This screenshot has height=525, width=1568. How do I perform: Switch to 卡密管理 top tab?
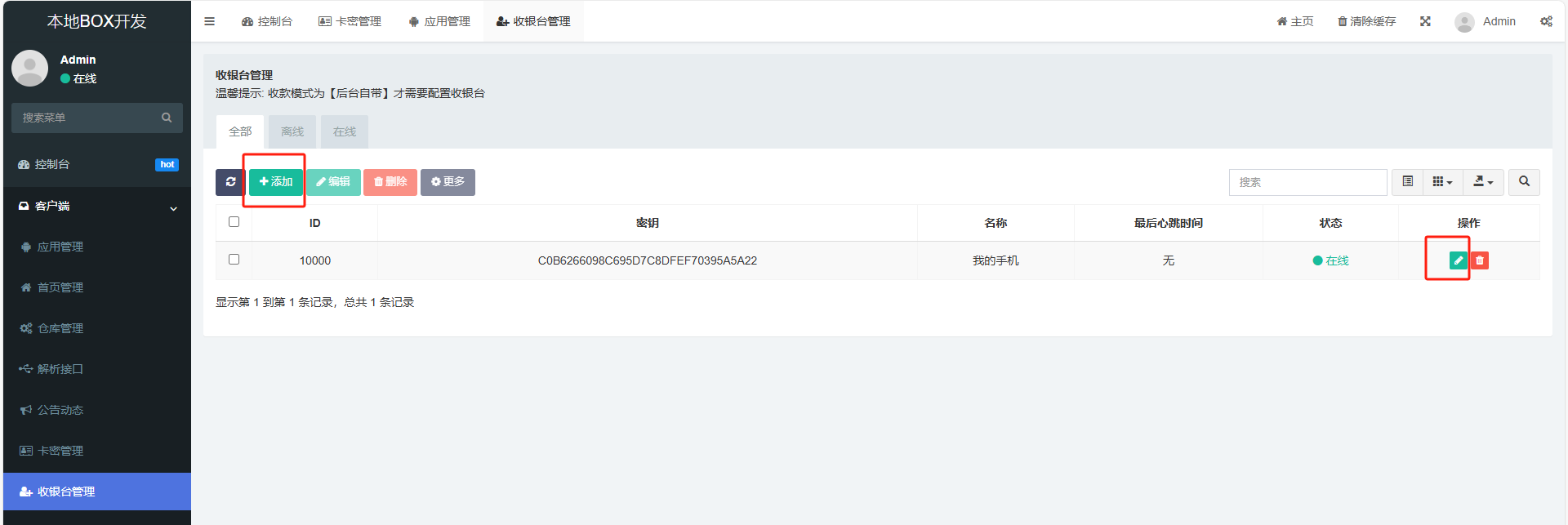pos(350,21)
